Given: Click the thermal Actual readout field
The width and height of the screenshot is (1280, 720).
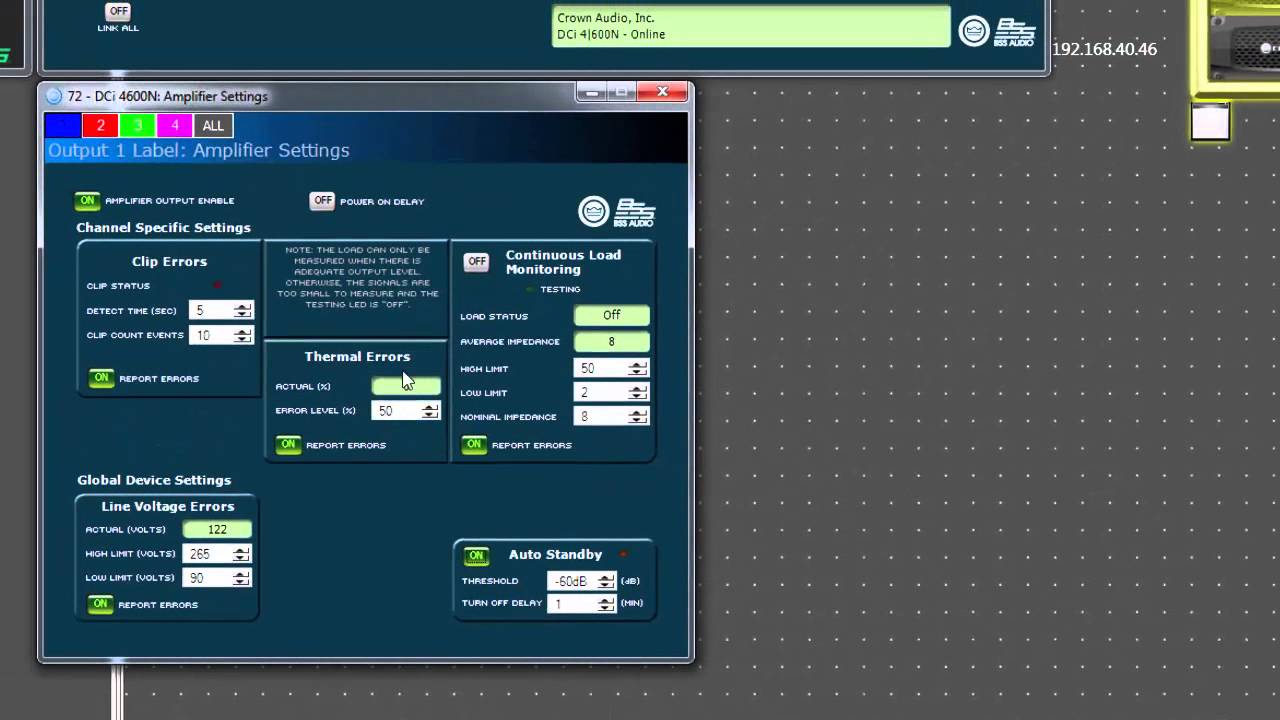Looking at the screenshot, I should (x=406, y=386).
